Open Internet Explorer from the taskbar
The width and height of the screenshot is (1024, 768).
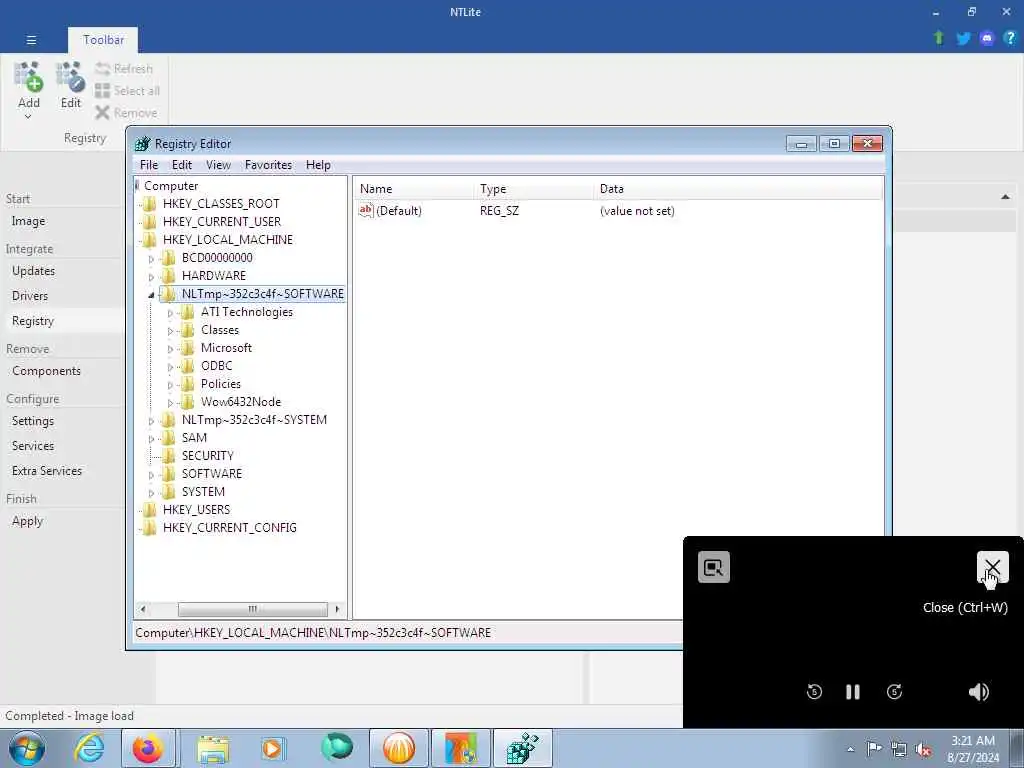pos(89,748)
